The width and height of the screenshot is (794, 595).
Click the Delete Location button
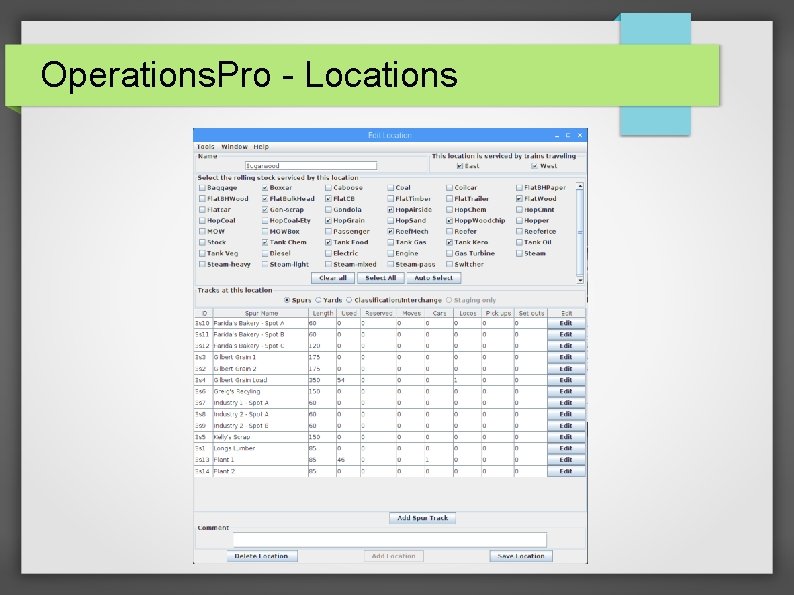(262, 556)
